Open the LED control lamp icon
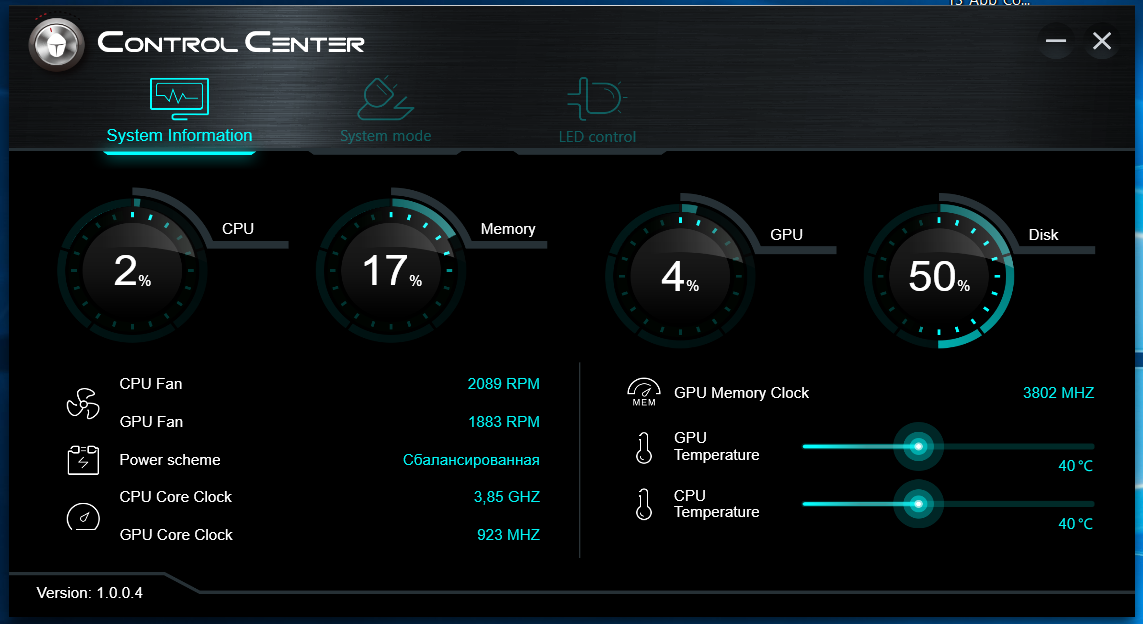The height and width of the screenshot is (624, 1143). [596, 99]
